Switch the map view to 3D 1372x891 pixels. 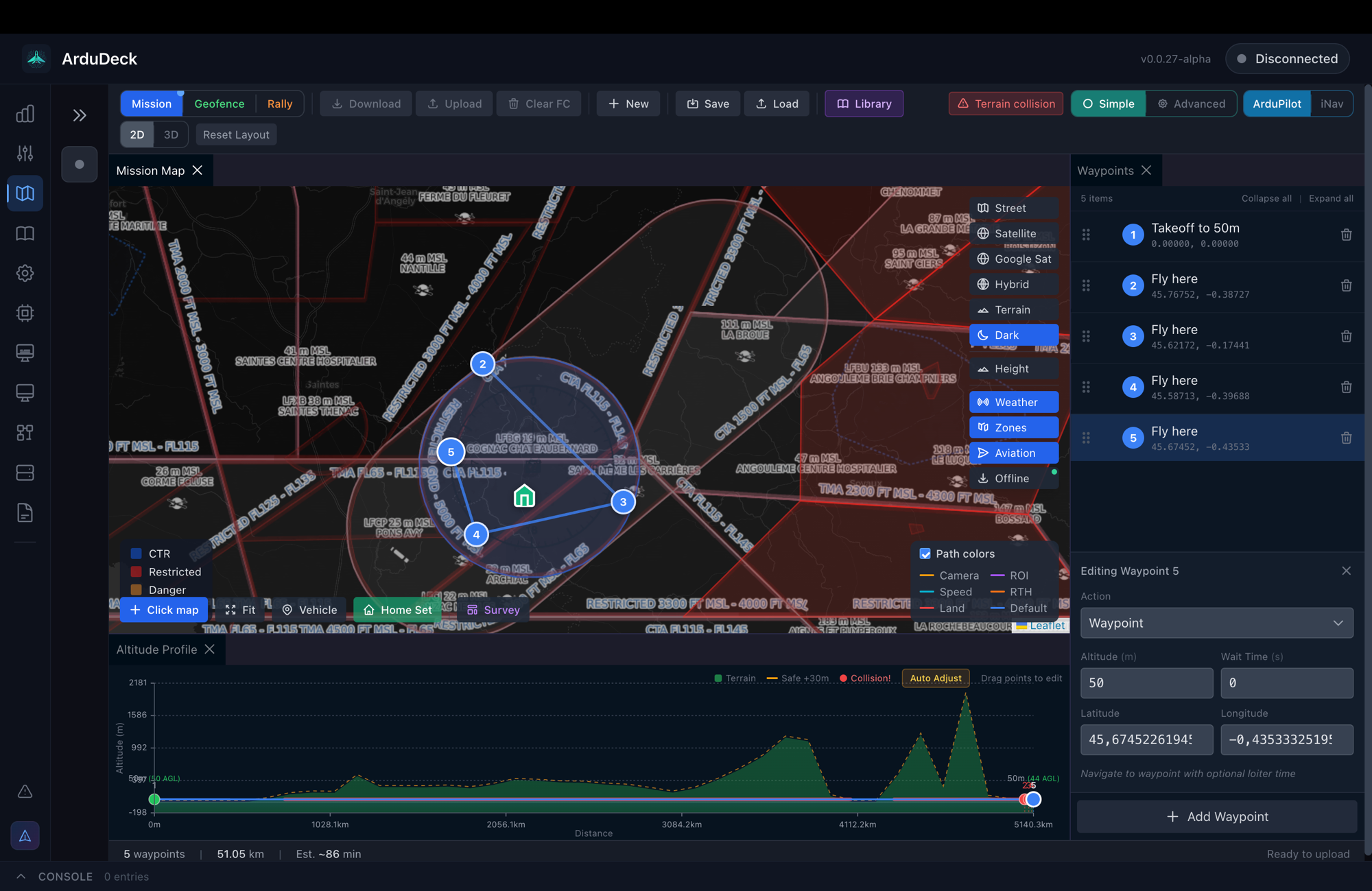[x=171, y=134]
